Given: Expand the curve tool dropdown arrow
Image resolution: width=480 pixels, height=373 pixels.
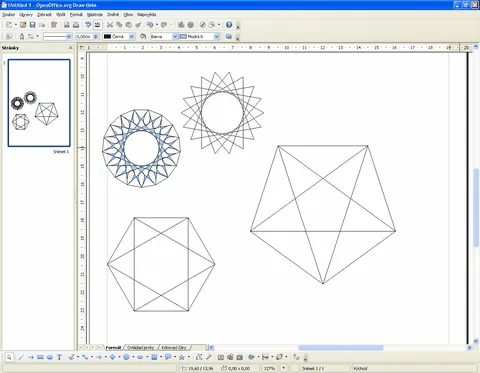Looking at the screenshot, I should click(x=78, y=357).
